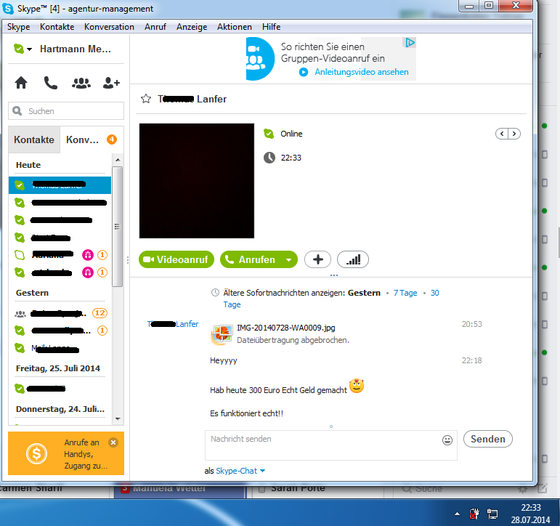Click the plus button to share content
The height and width of the screenshot is (526, 560).
point(318,260)
